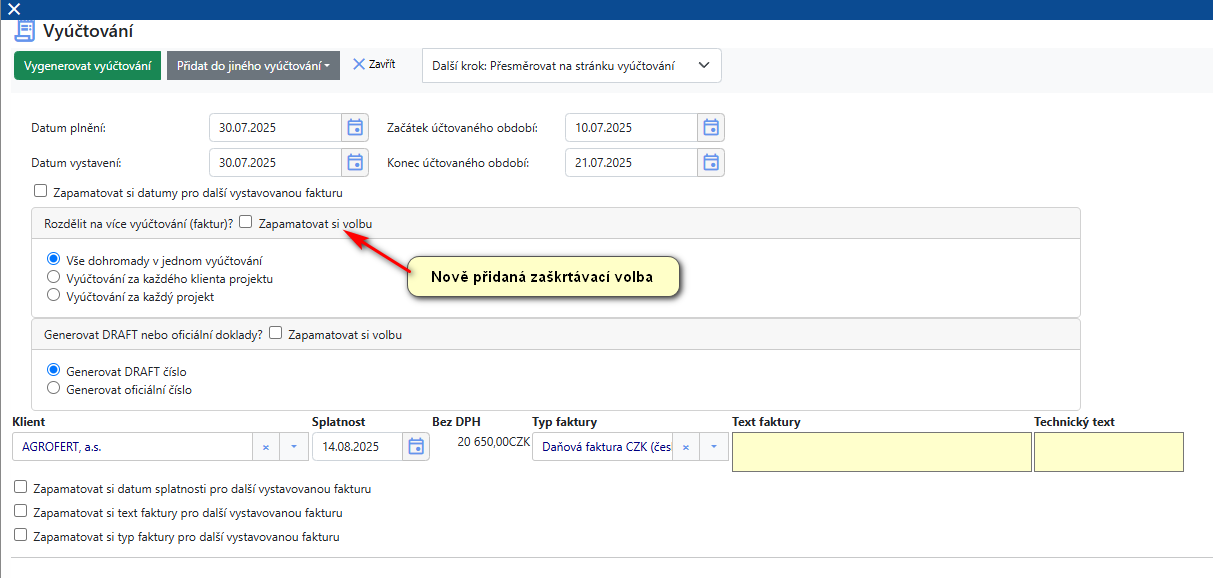Click Zavřít to close the form
1213x578 pixels.
[x=374, y=64]
